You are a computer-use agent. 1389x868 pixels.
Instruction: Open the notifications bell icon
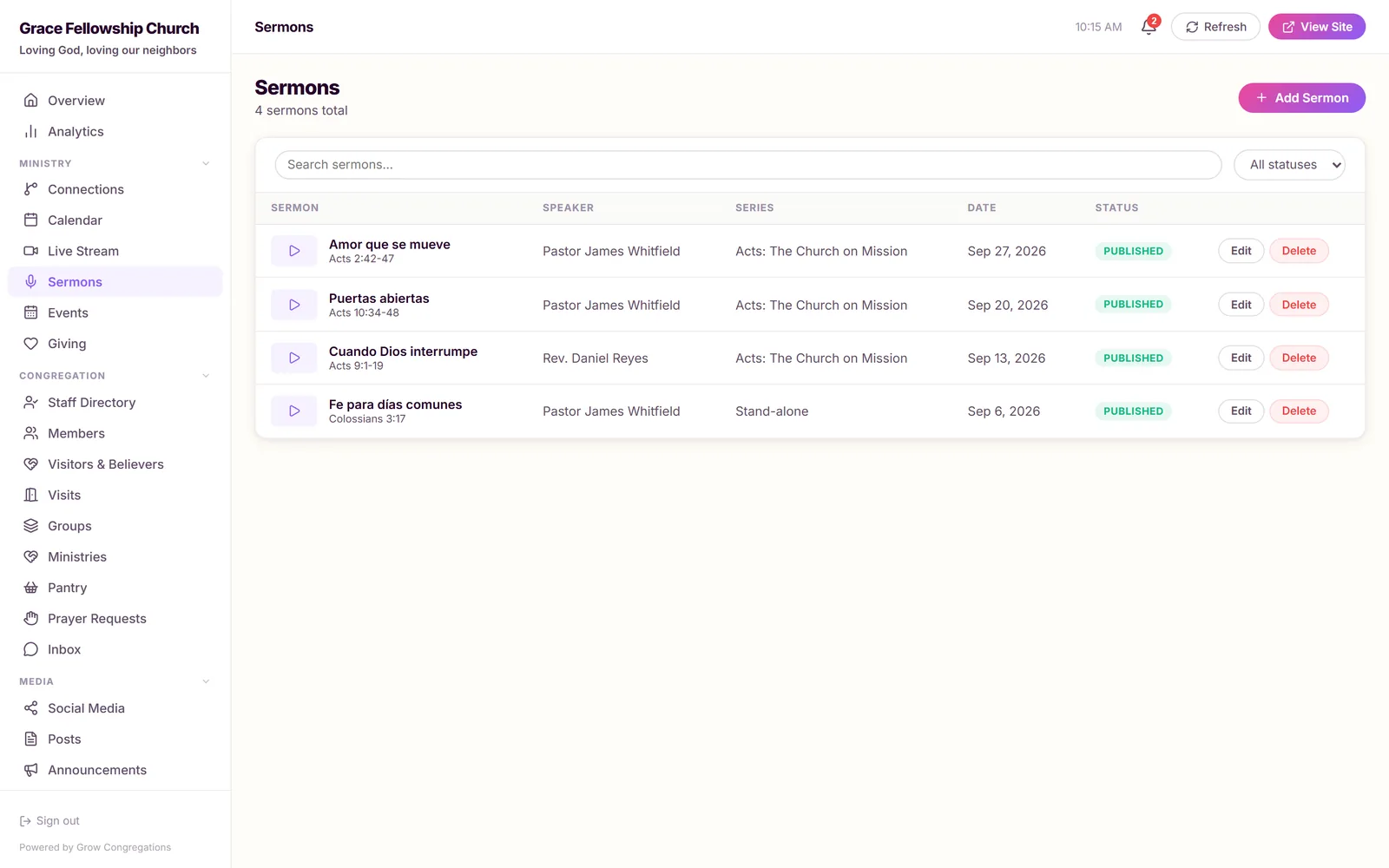pos(1149,27)
